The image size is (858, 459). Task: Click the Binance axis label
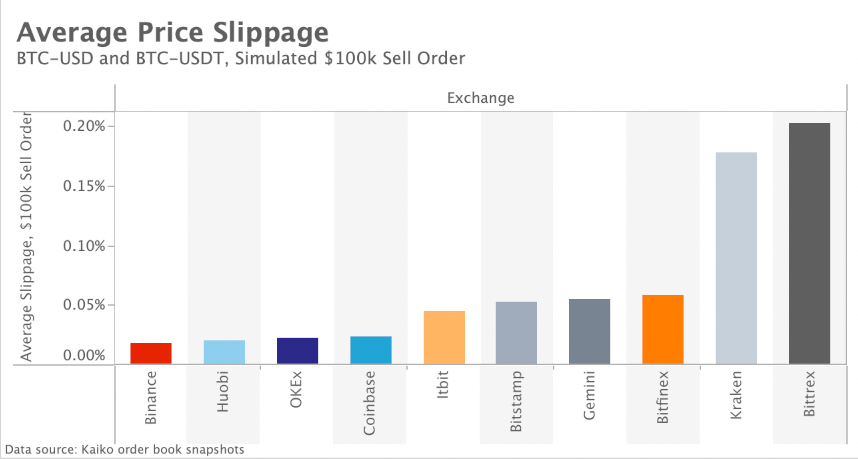coord(151,397)
